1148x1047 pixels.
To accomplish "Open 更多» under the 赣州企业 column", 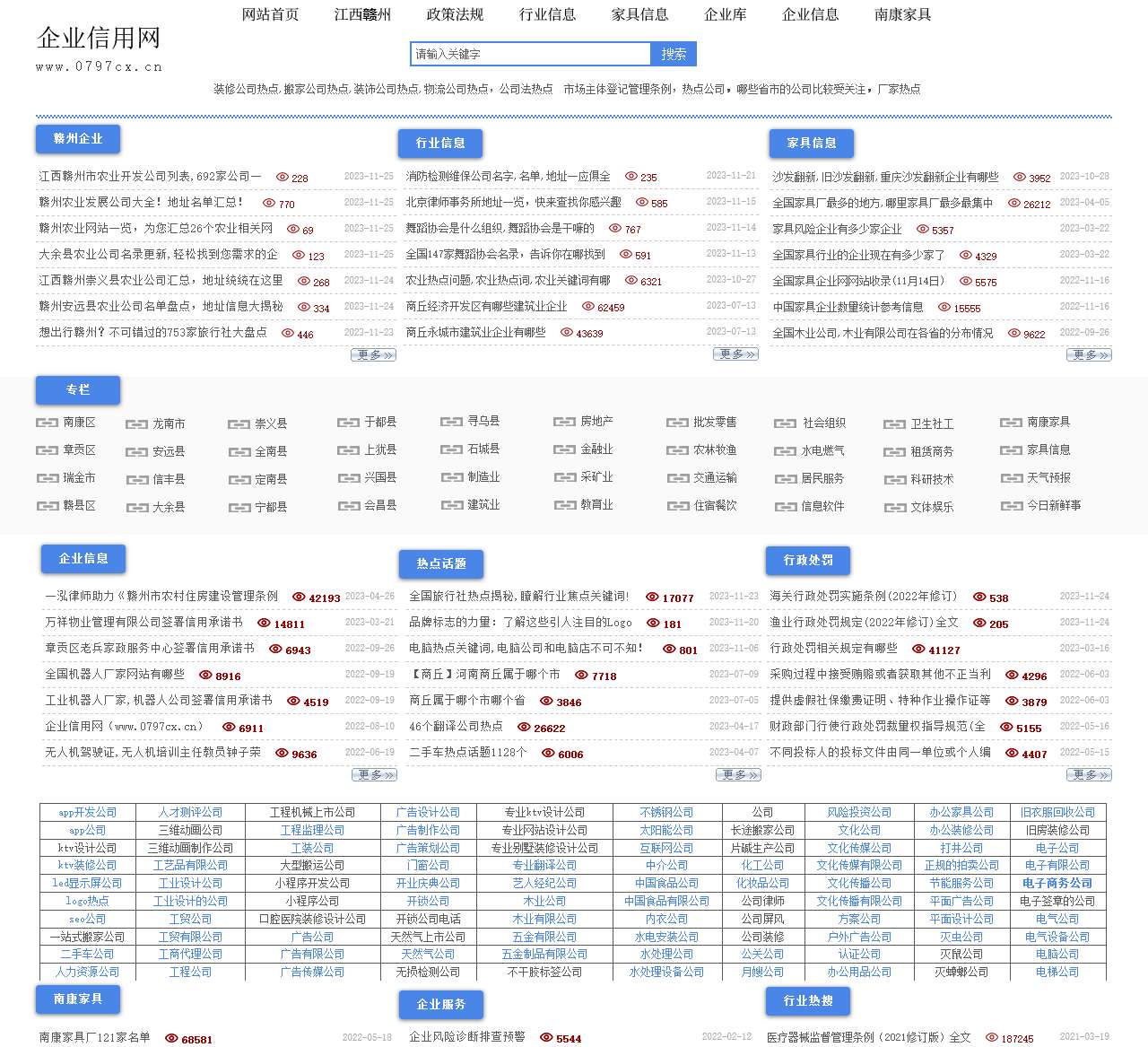I will [373, 354].
